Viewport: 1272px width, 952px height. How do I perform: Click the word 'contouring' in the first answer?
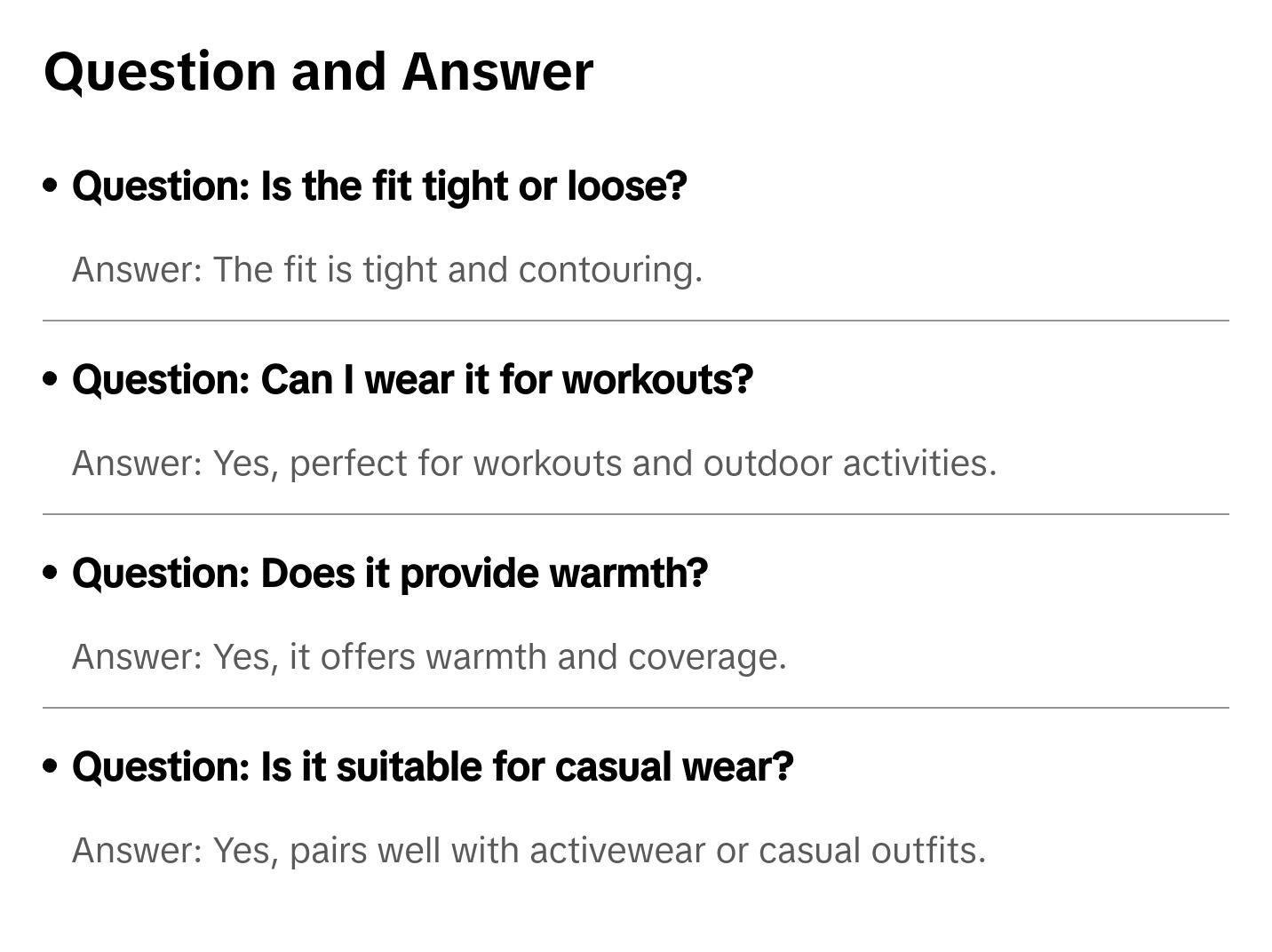click(x=610, y=270)
